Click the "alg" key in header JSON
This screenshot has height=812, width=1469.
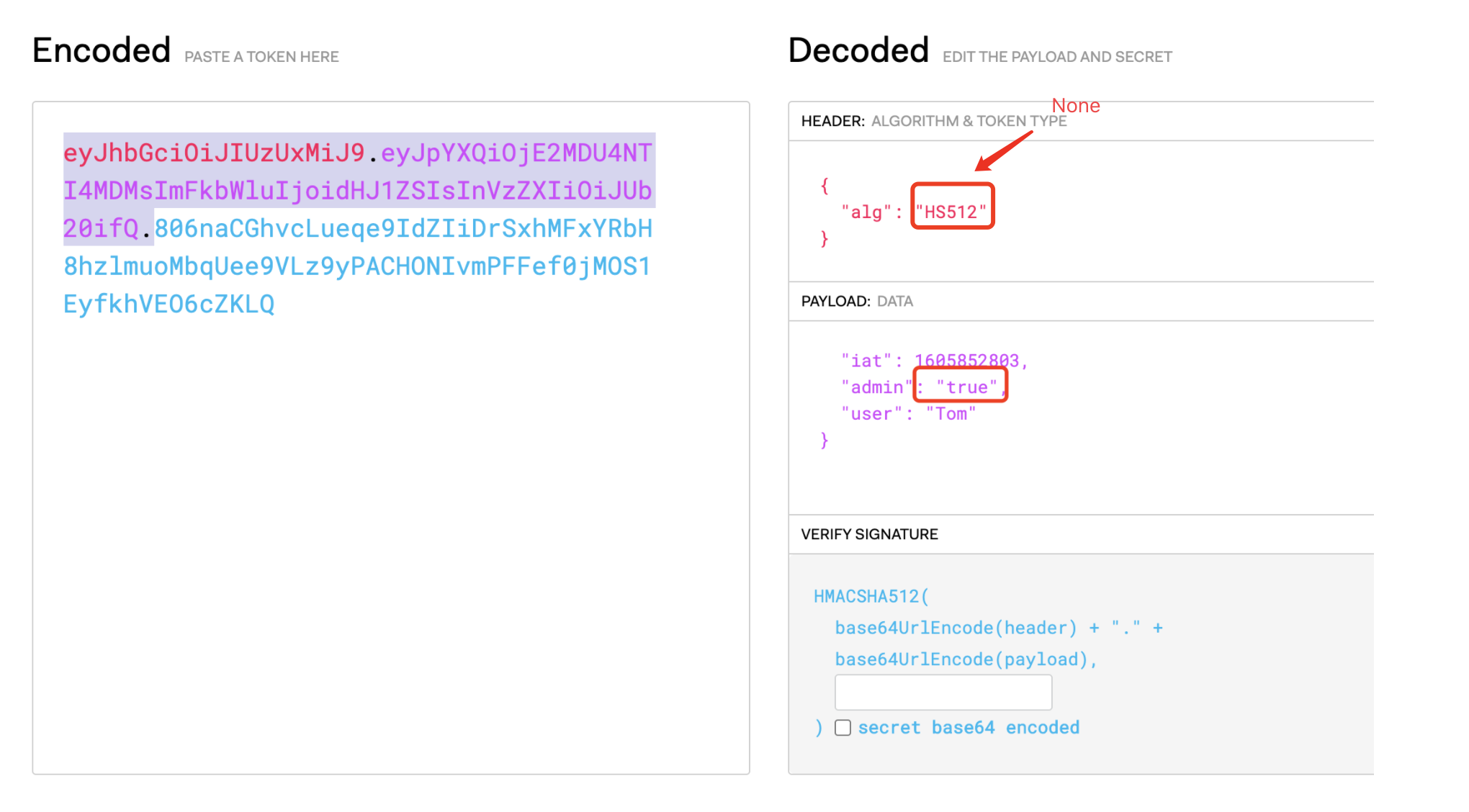pyautogui.click(x=867, y=212)
